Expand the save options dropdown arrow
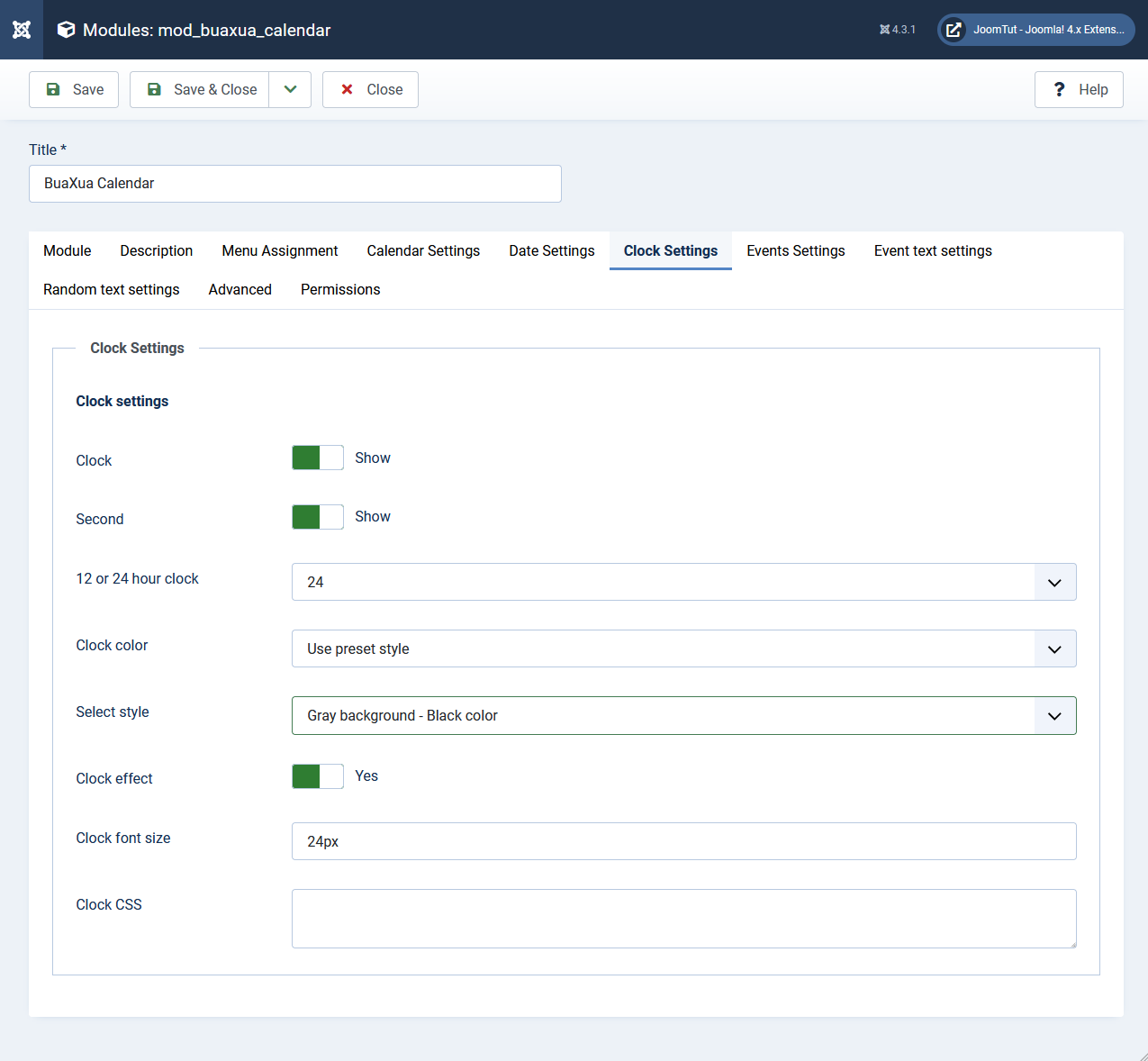 [x=290, y=89]
